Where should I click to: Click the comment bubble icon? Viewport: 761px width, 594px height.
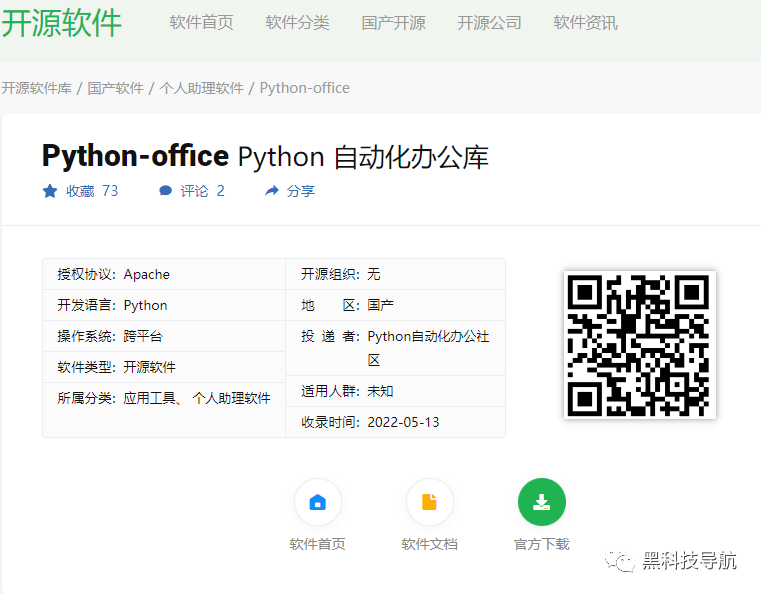point(165,191)
